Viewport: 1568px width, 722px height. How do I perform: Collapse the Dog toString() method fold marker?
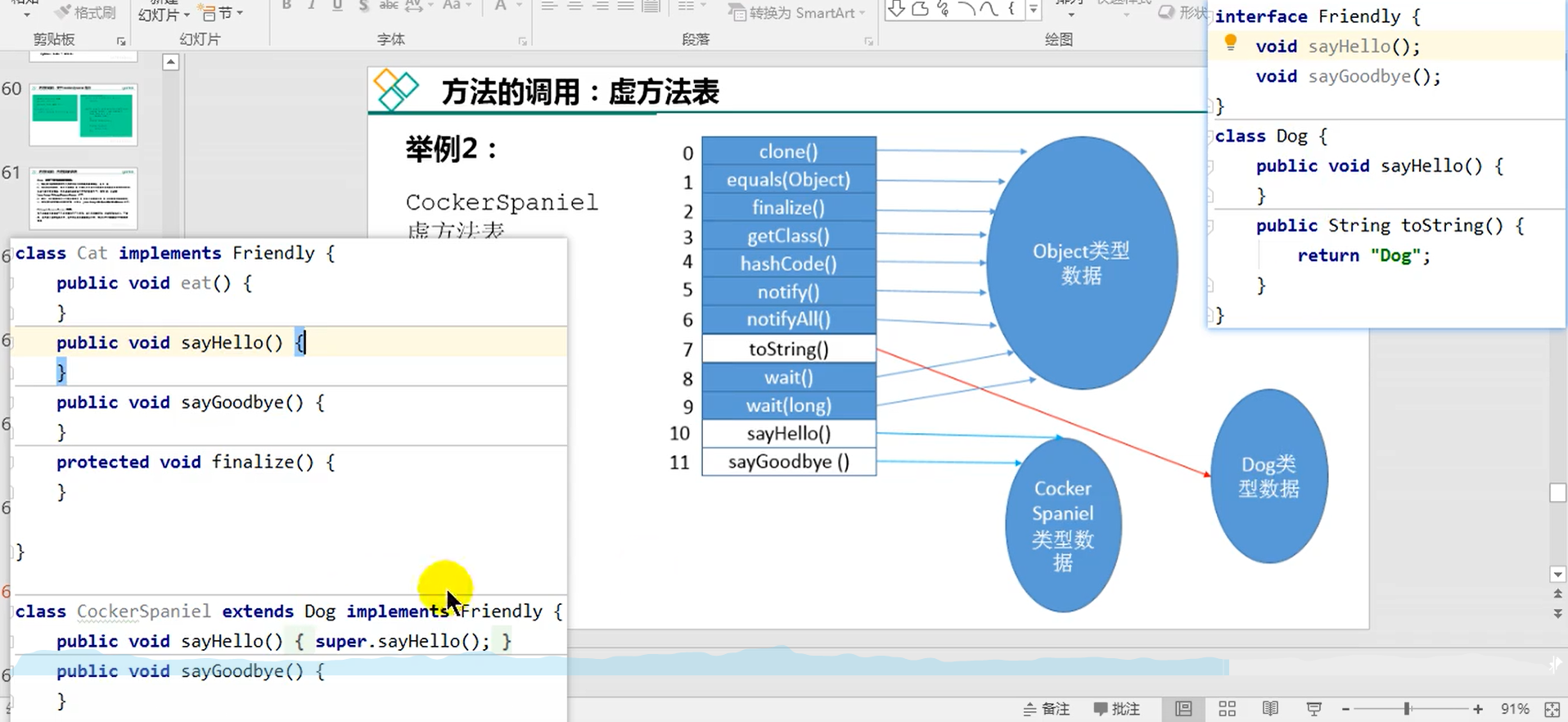1210,226
